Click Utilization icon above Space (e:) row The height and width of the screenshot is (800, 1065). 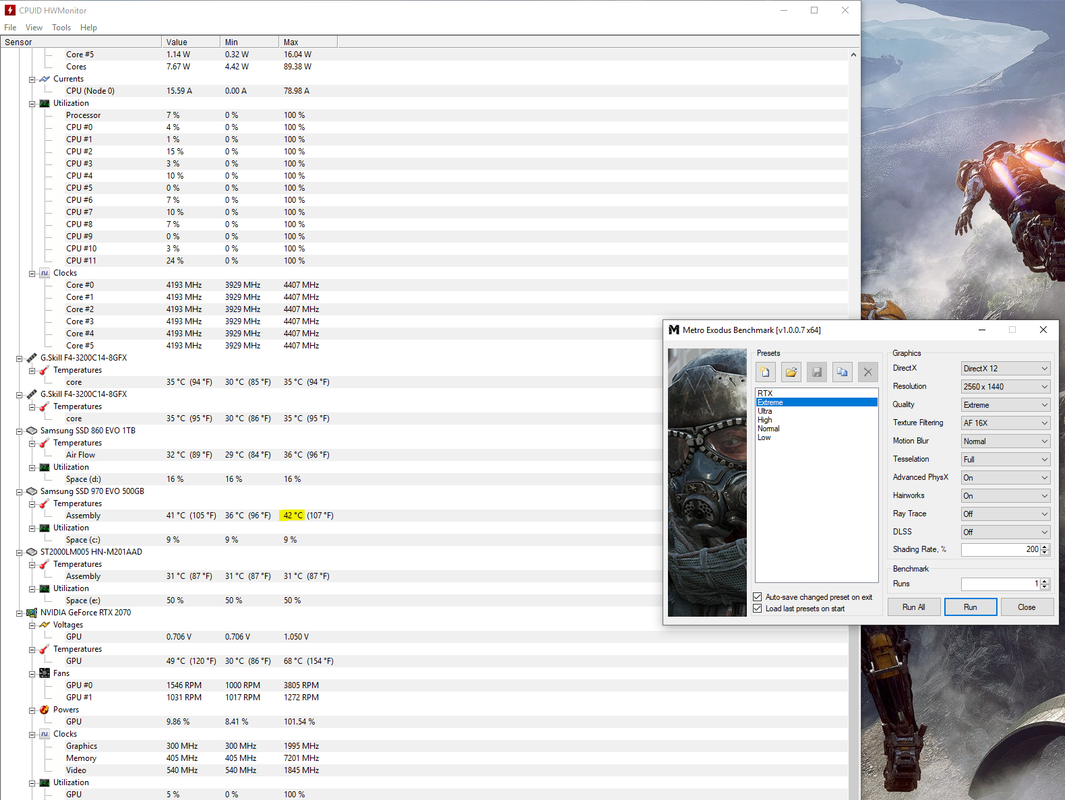coord(44,588)
